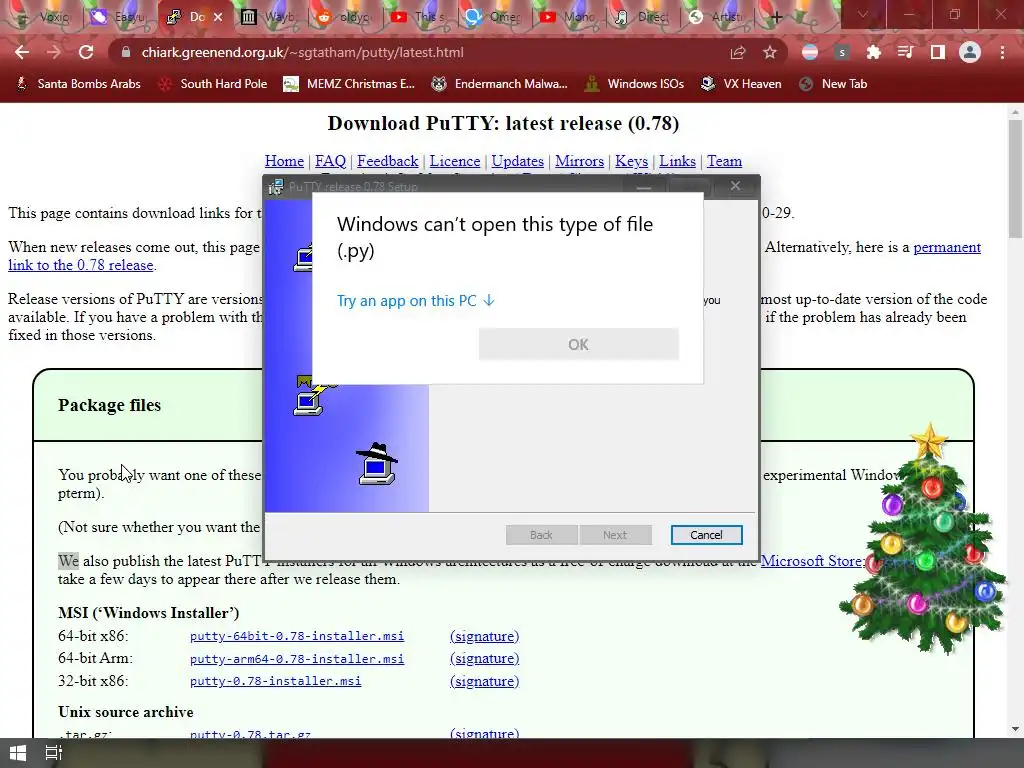1024x768 pixels.
Task: Toggle the browser side panel icon
Action: point(938,52)
